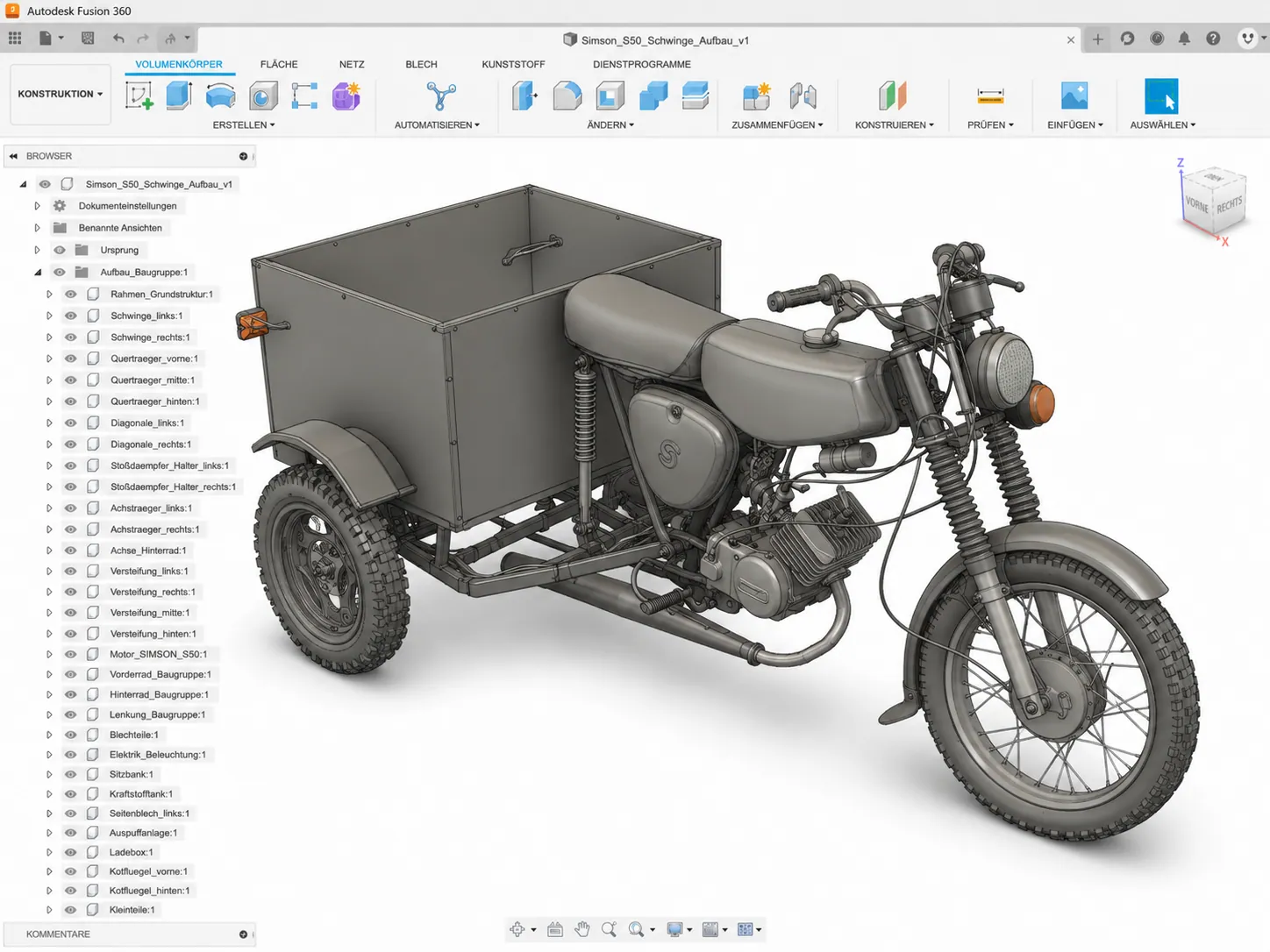This screenshot has height=952, width=1270.
Task: Add a new document tab with plus
Action: pos(1097,39)
